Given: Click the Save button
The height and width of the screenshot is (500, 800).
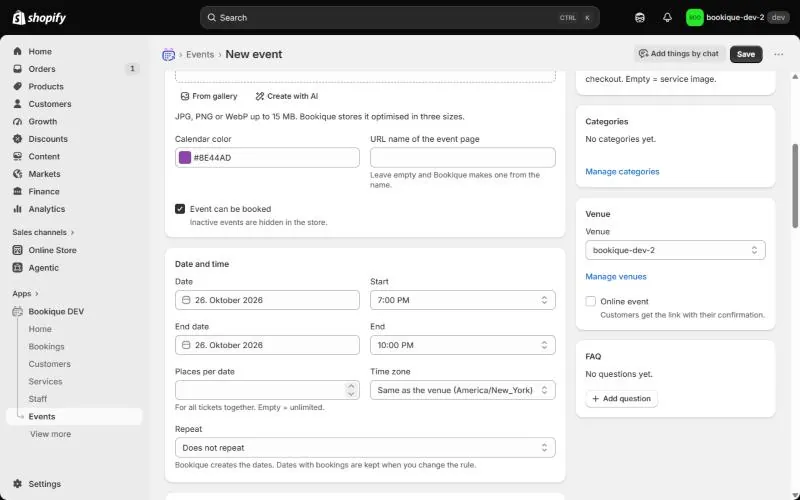Looking at the screenshot, I should tap(745, 54).
